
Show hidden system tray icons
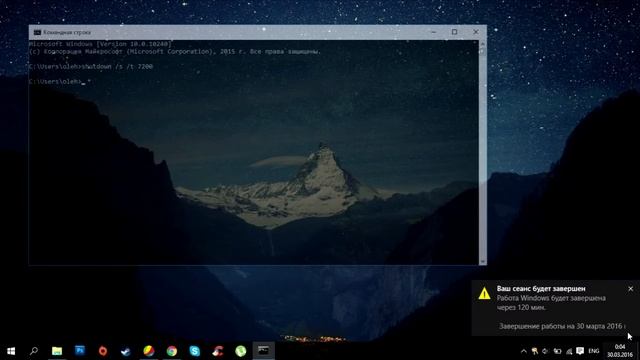(524, 351)
